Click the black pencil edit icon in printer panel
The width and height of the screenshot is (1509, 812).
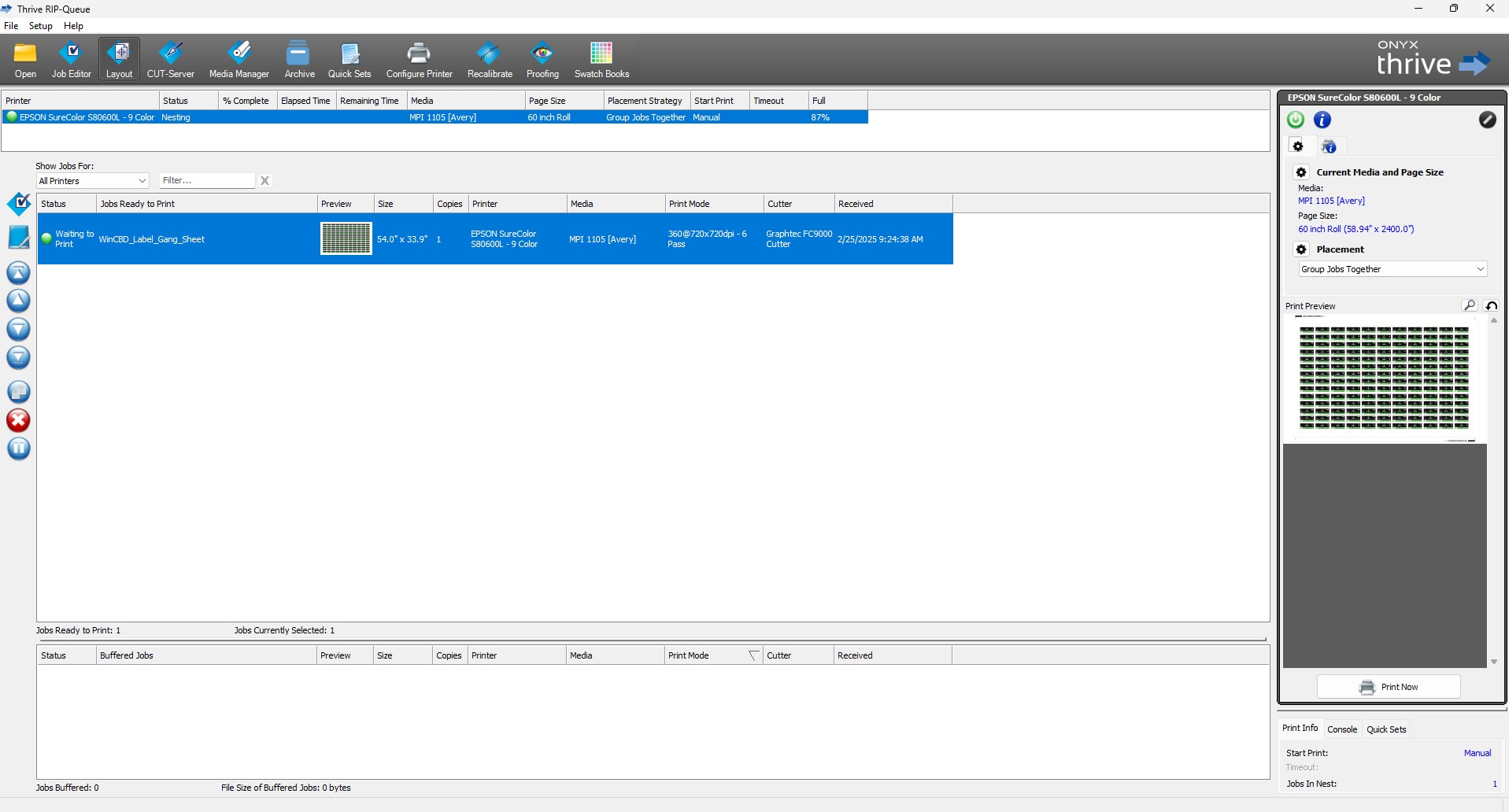point(1487,120)
